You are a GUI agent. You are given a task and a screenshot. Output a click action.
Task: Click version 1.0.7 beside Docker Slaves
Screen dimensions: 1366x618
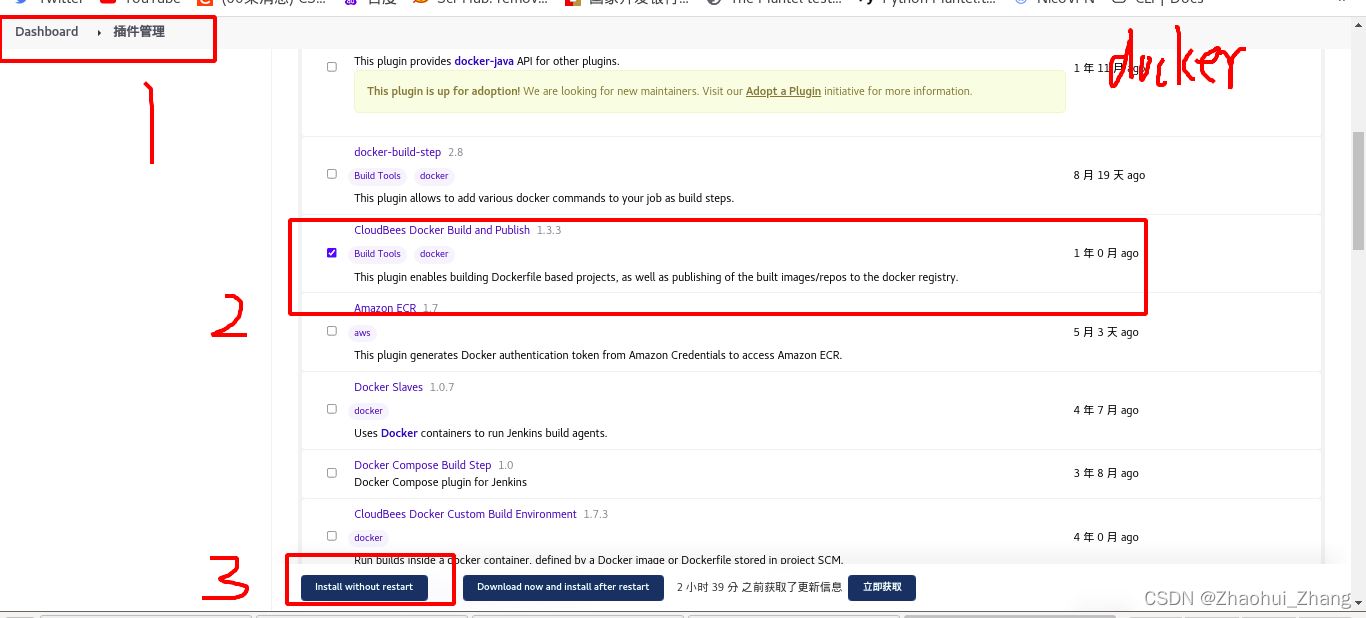(x=442, y=387)
